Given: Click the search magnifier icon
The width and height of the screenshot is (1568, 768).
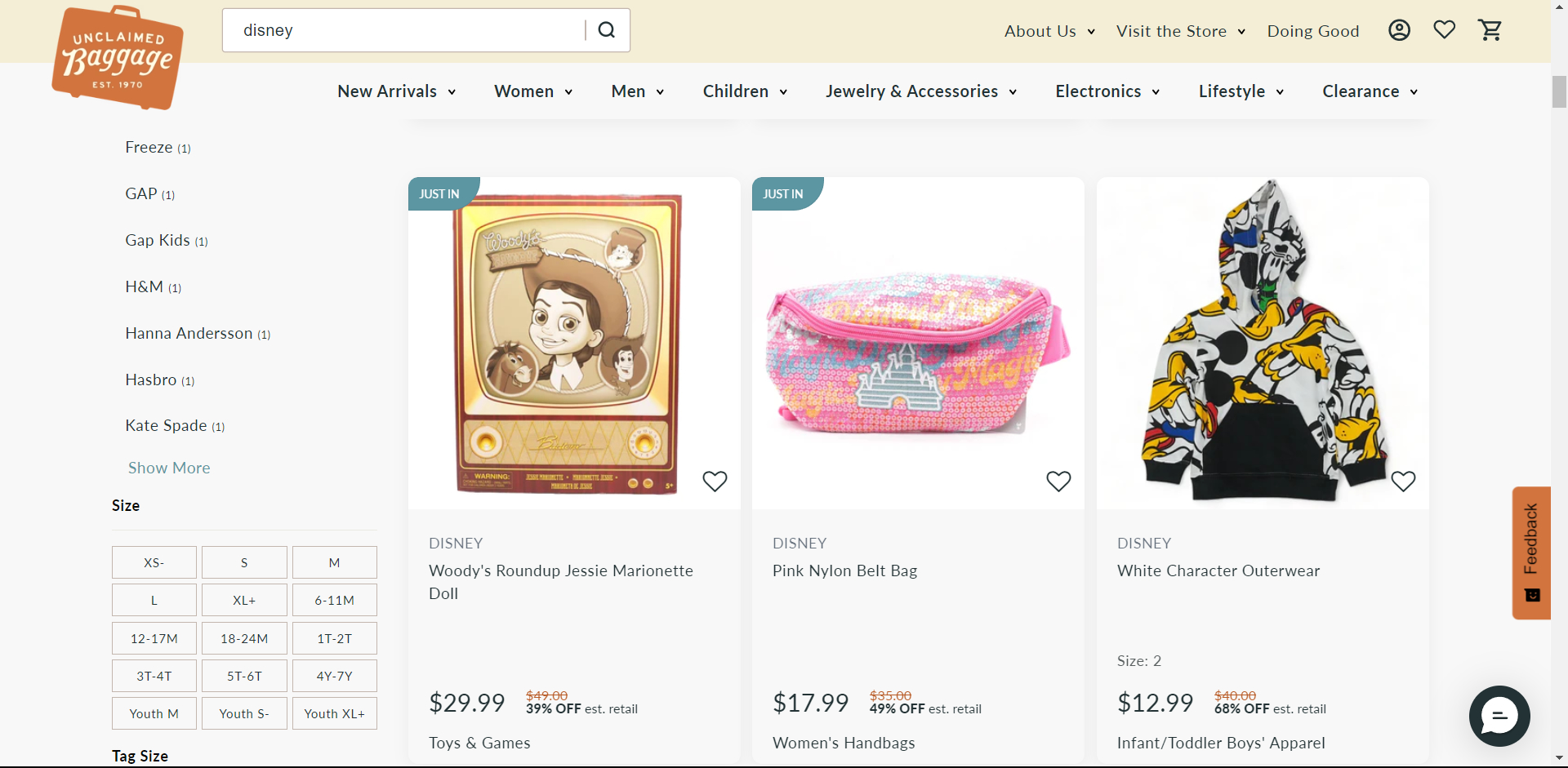Looking at the screenshot, I should tap(606, 30).
